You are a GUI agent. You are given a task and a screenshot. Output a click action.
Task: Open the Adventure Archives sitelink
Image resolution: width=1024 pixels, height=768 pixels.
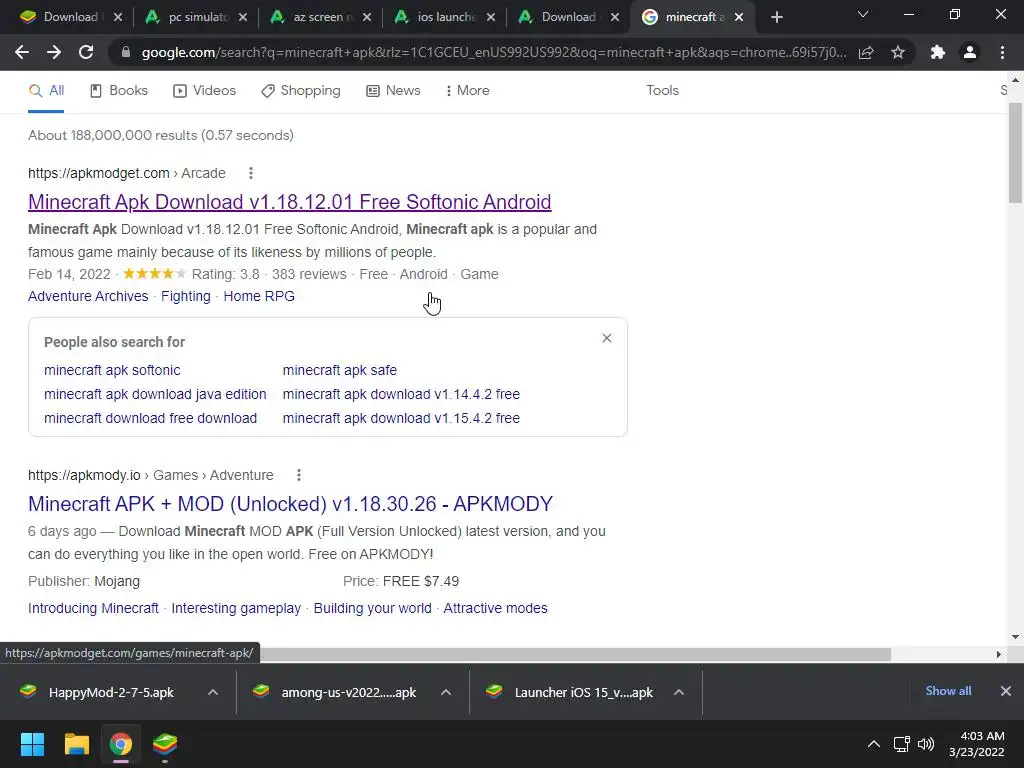(88, 296)
